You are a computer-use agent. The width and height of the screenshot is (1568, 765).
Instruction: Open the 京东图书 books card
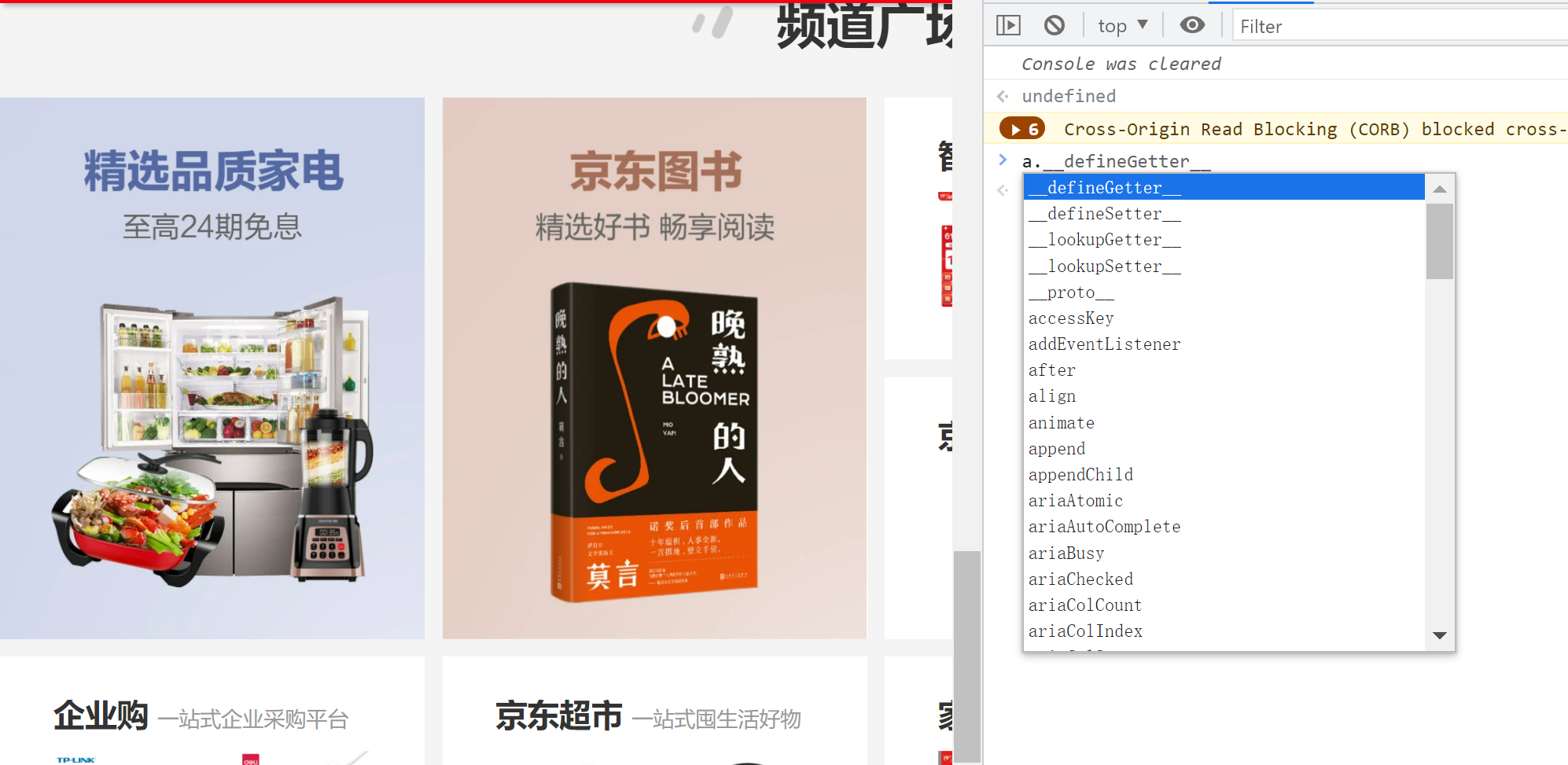(654, 368)
